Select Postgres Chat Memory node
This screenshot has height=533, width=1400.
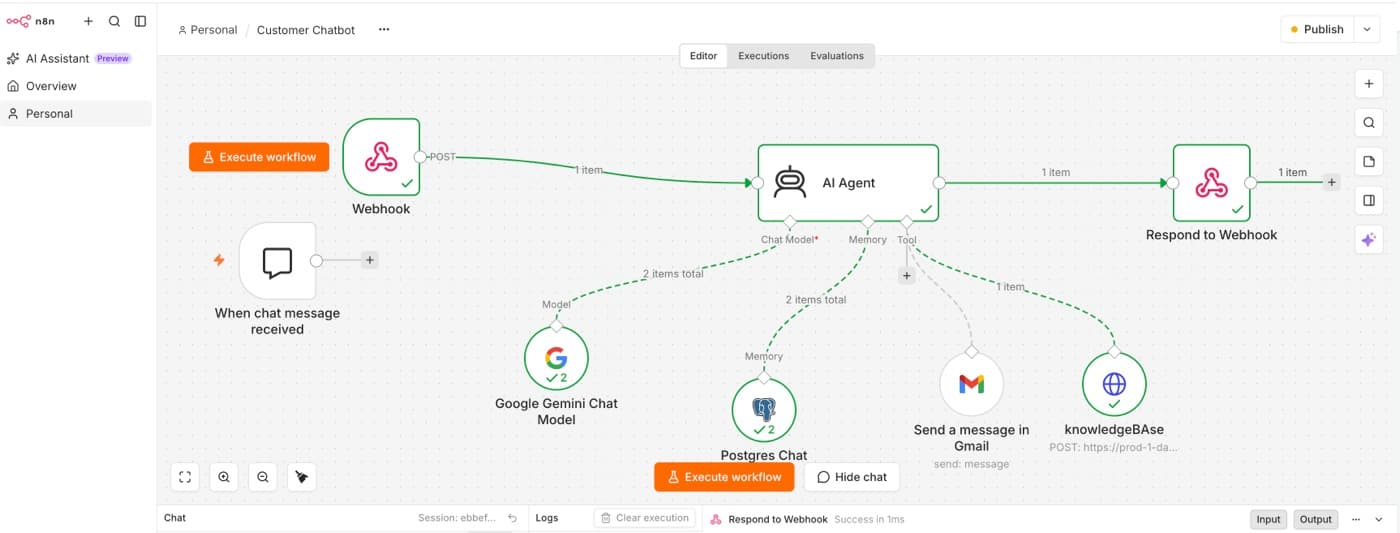pos(764,409)
